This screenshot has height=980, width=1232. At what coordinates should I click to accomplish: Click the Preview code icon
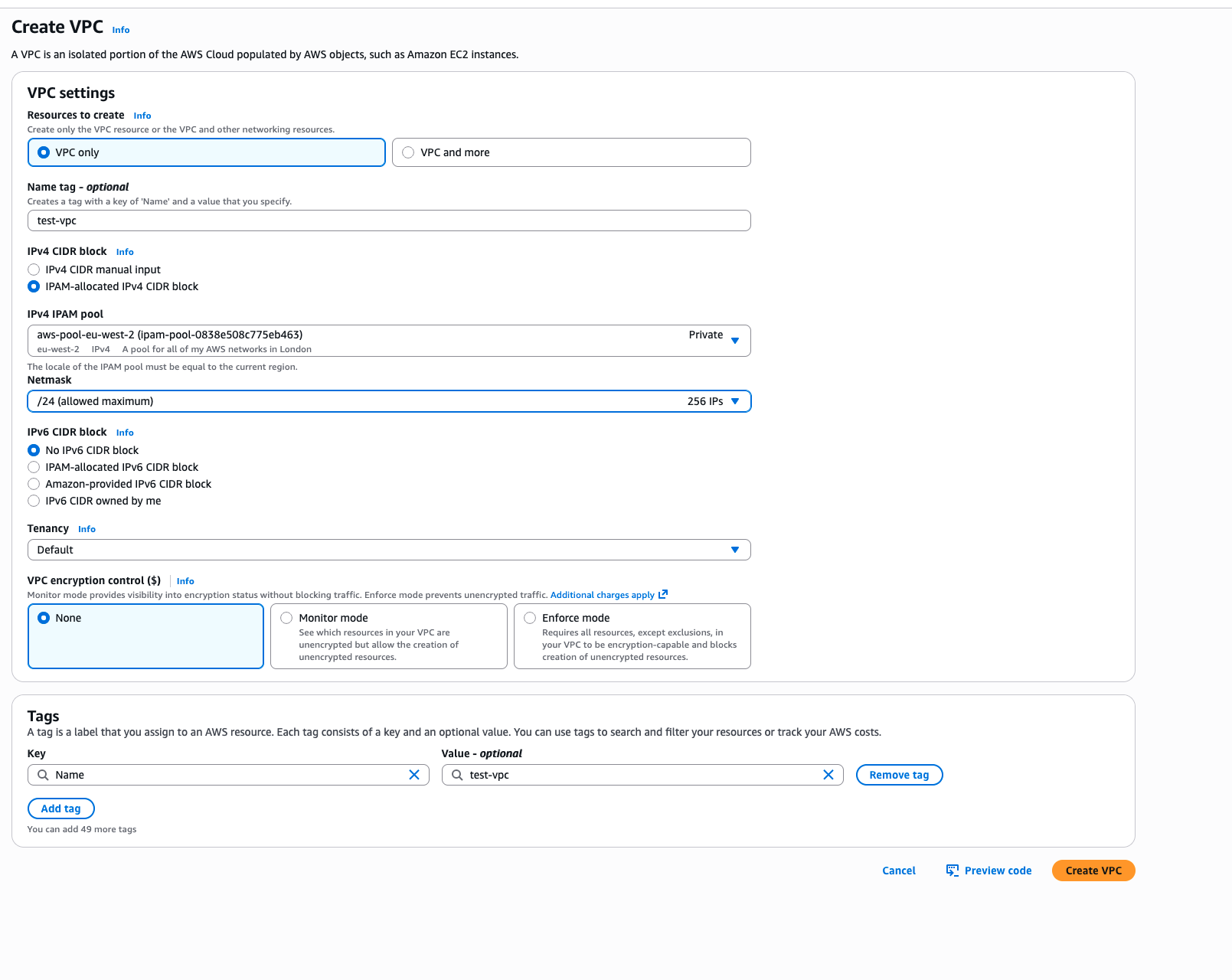point(952,871)
